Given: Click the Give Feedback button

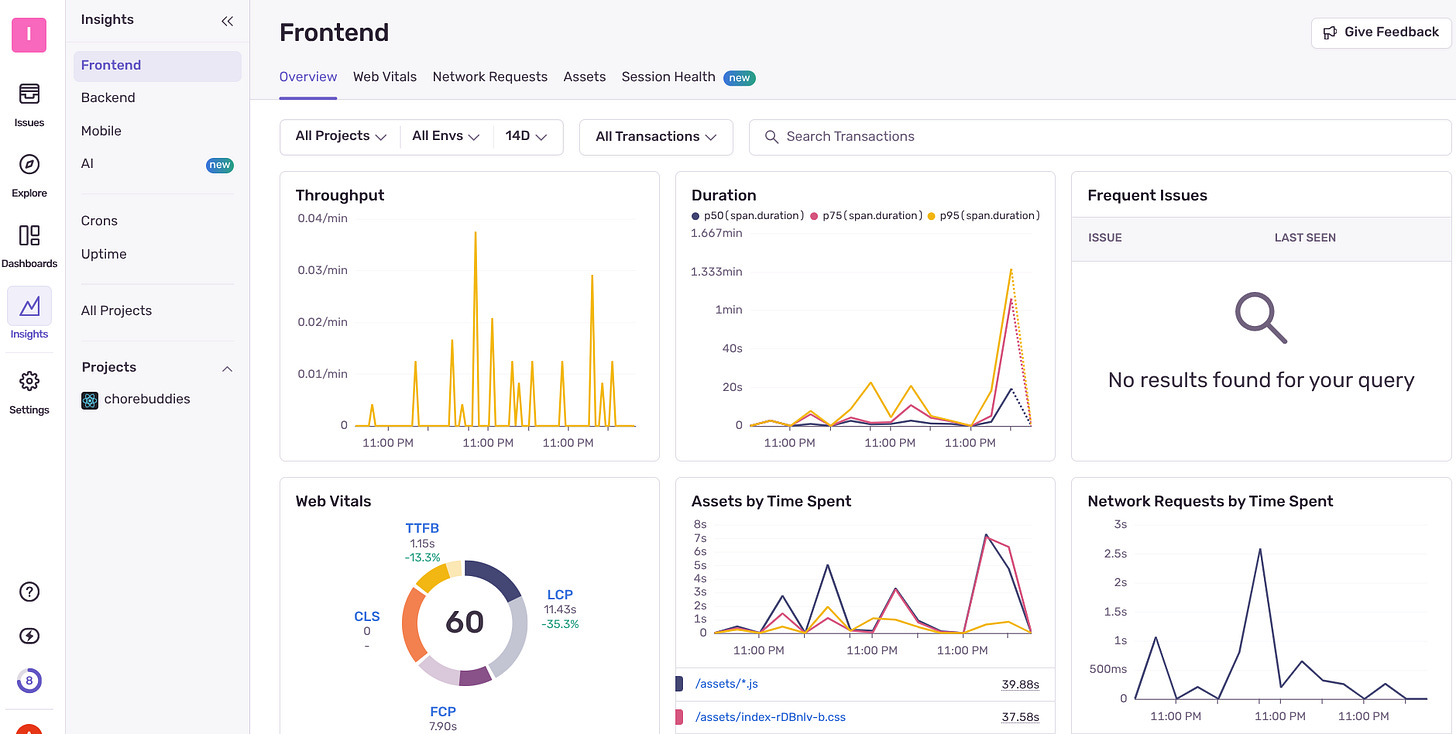Looking at the screenshot, I should [x=1380, y=33].
